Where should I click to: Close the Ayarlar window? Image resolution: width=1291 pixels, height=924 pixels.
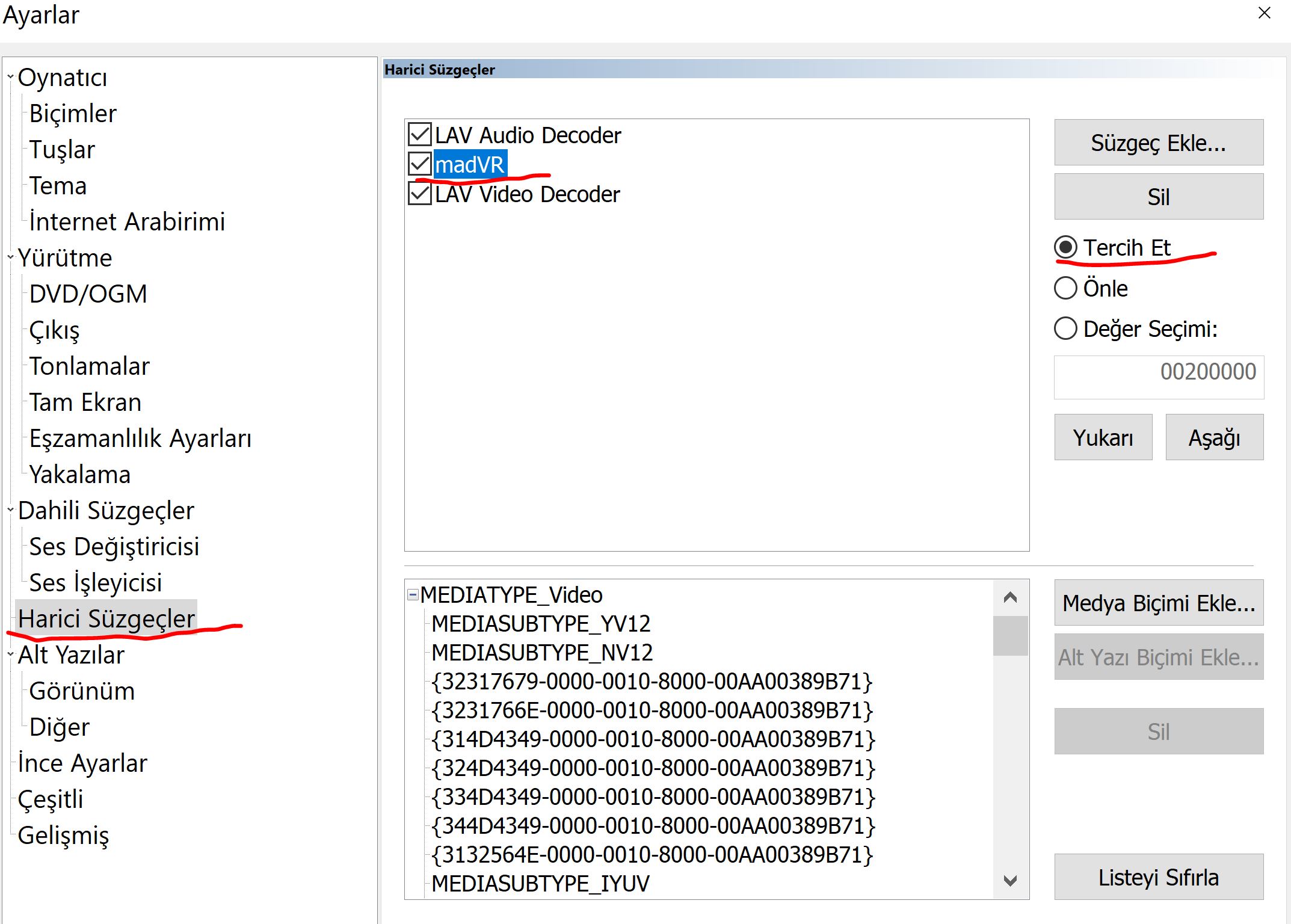[x=1264, y=13]
